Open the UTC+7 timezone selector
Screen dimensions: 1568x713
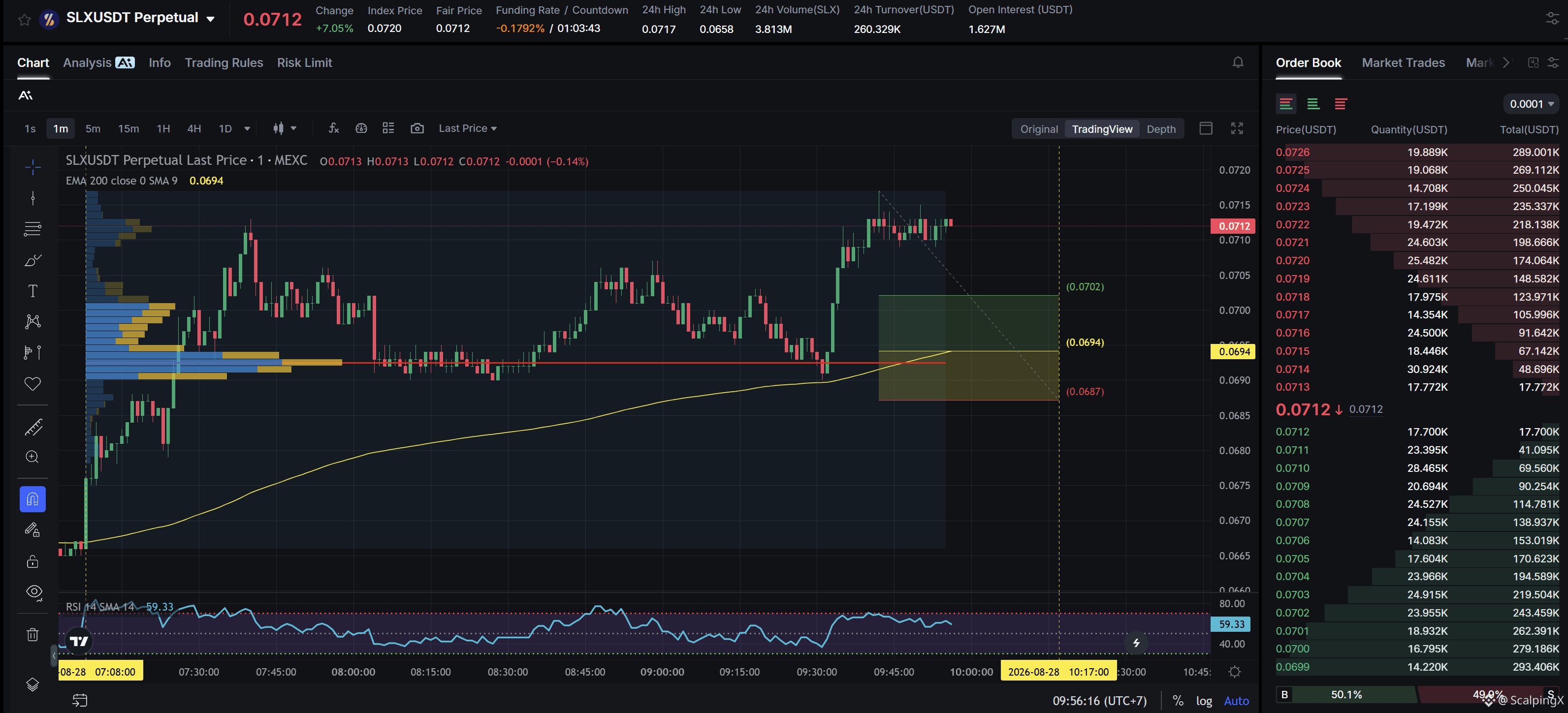point(1099,701)
